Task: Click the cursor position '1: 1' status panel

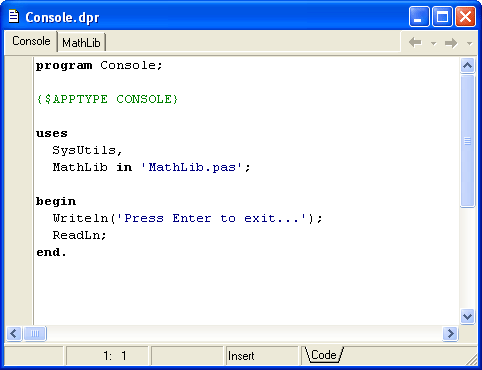Action: [107, 356]
